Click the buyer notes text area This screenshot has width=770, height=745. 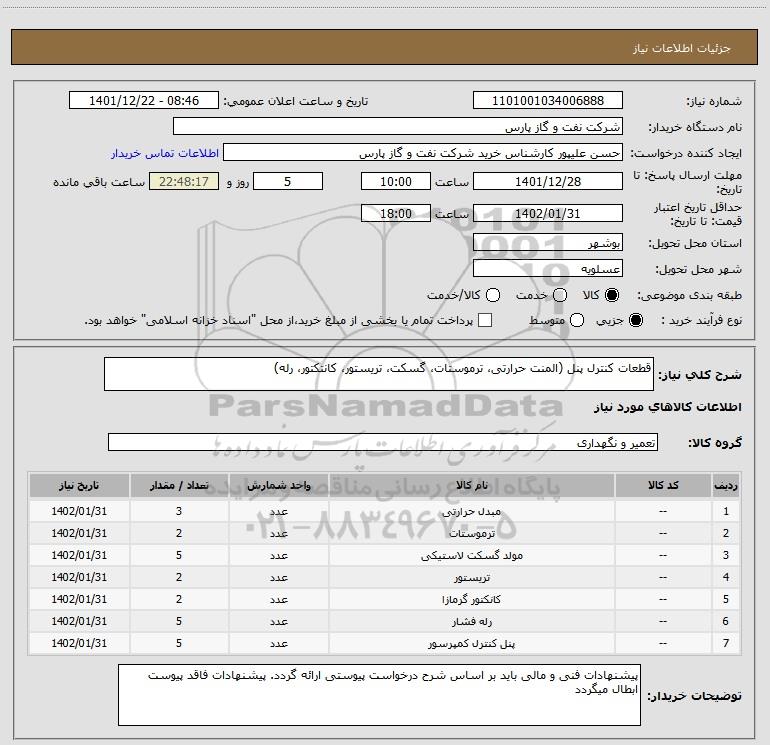379,695
